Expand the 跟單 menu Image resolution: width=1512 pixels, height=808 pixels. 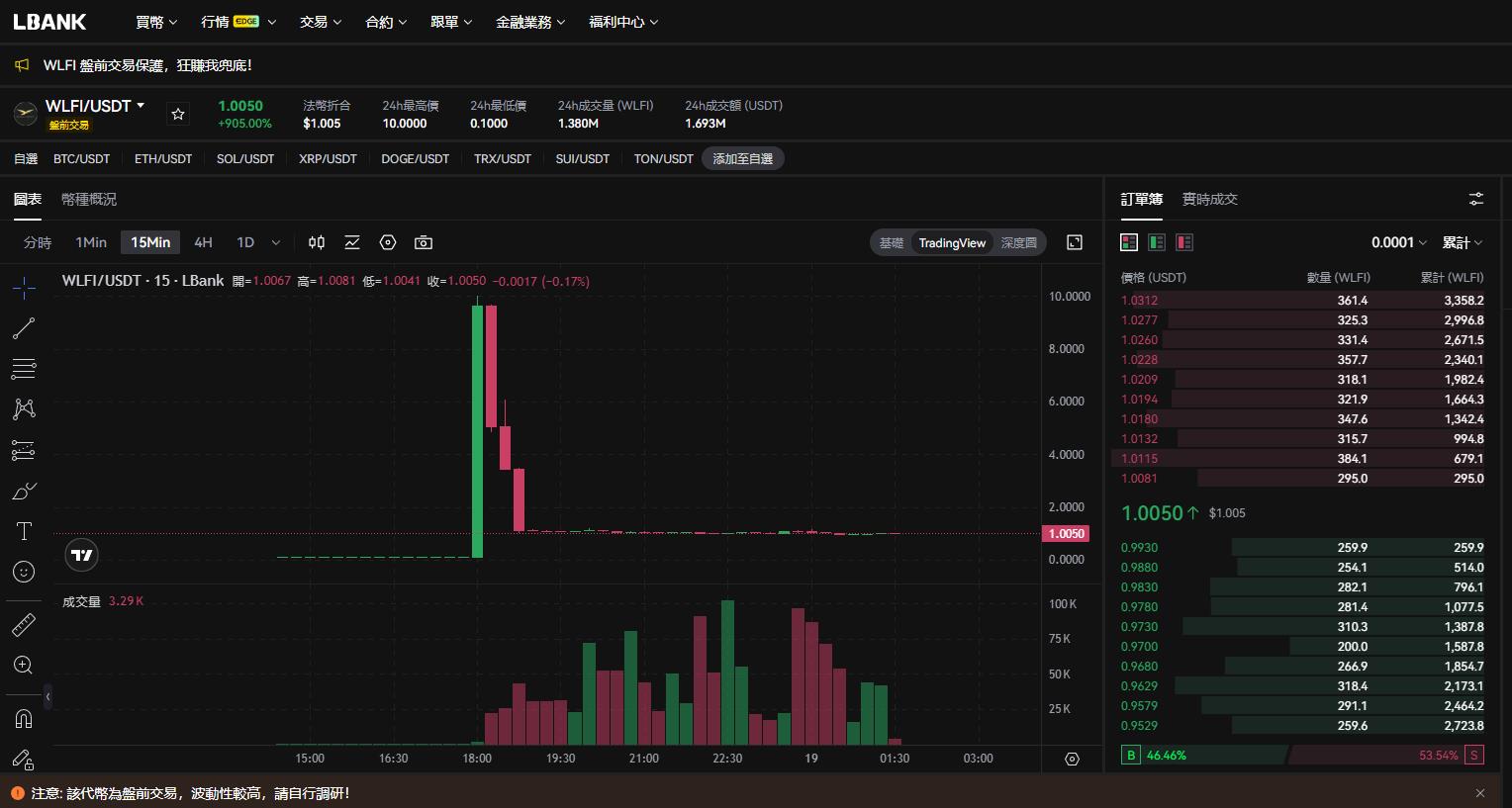click(451, 22)
